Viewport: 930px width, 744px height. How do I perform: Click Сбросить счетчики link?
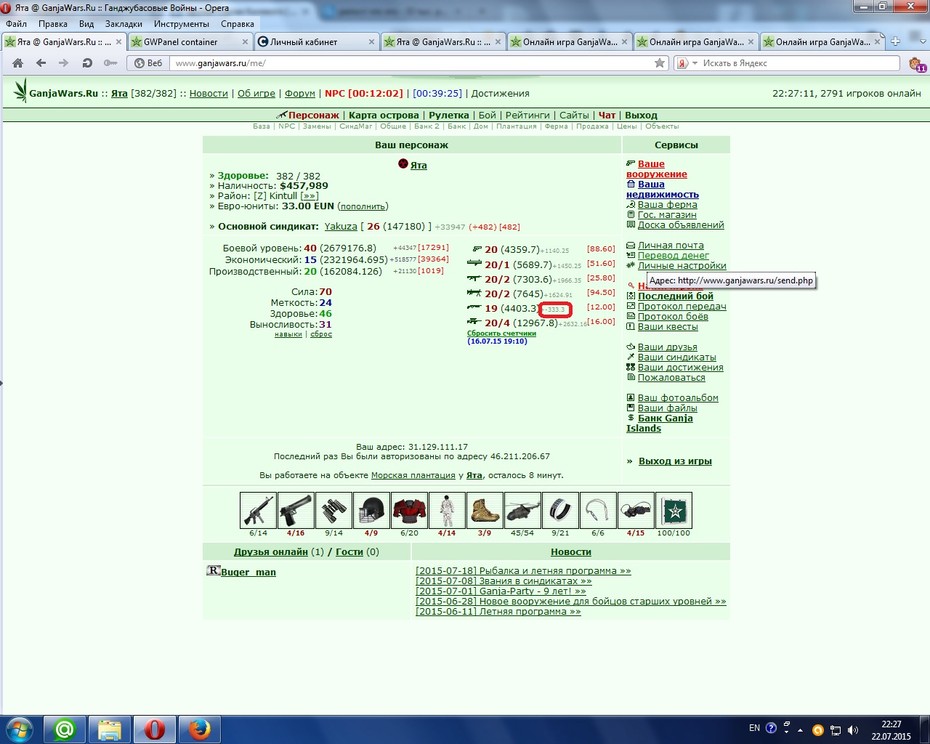(x=502, y=333)
